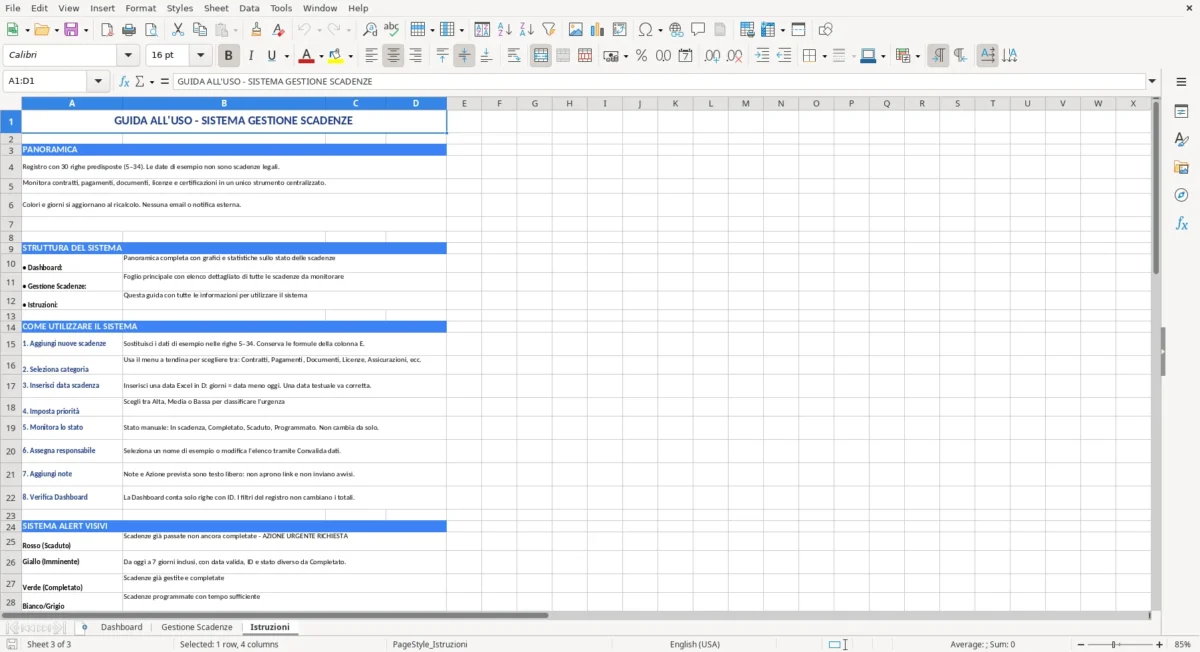Click Sort Ascending icon
Image resolution: width=1200 pixels, height=652 pixels.
(x=505, y=30)
